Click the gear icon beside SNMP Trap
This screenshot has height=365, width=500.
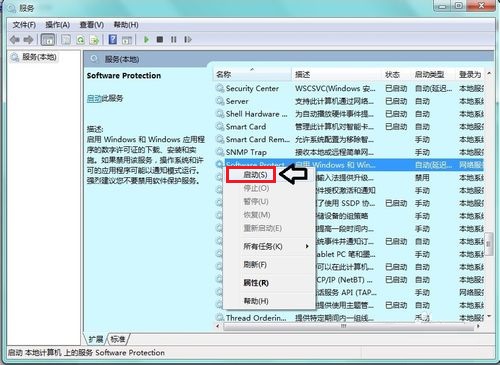pyautogui.click(x=220, y=152)
